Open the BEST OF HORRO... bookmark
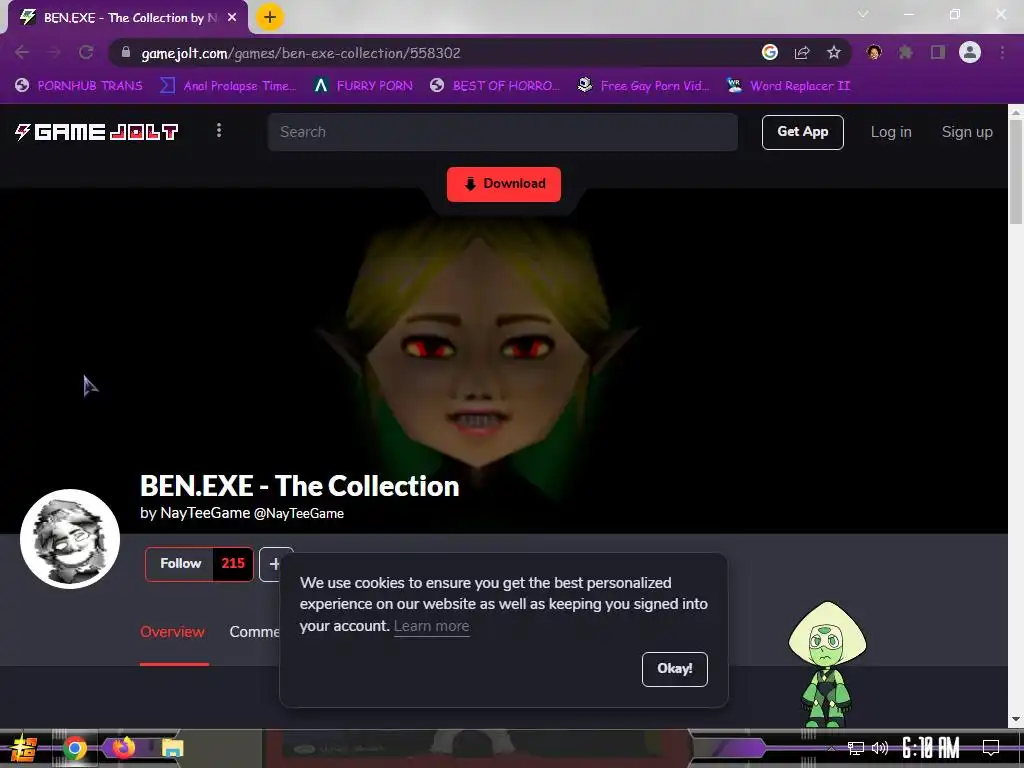Image resolution: width=1024 pixels, height=768 pixels. point(495,86)
